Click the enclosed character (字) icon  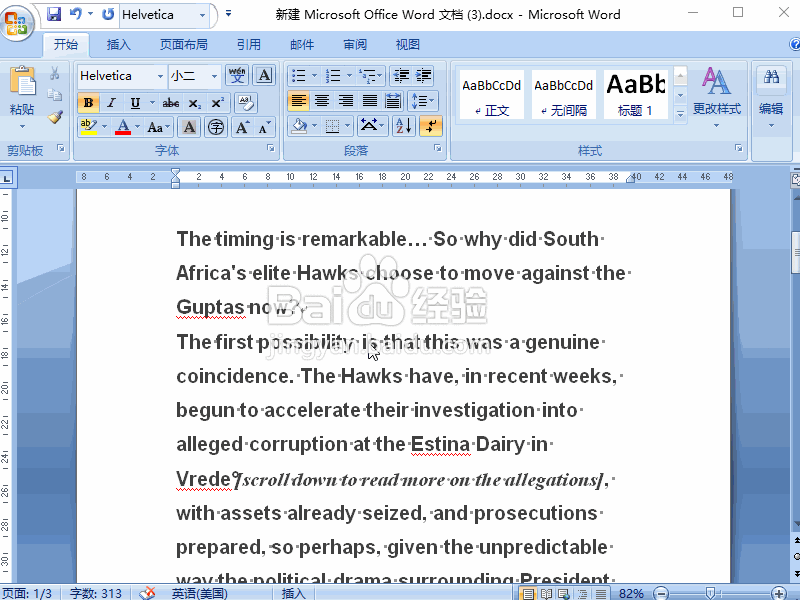pyautogui.click(x=216, y=127)
